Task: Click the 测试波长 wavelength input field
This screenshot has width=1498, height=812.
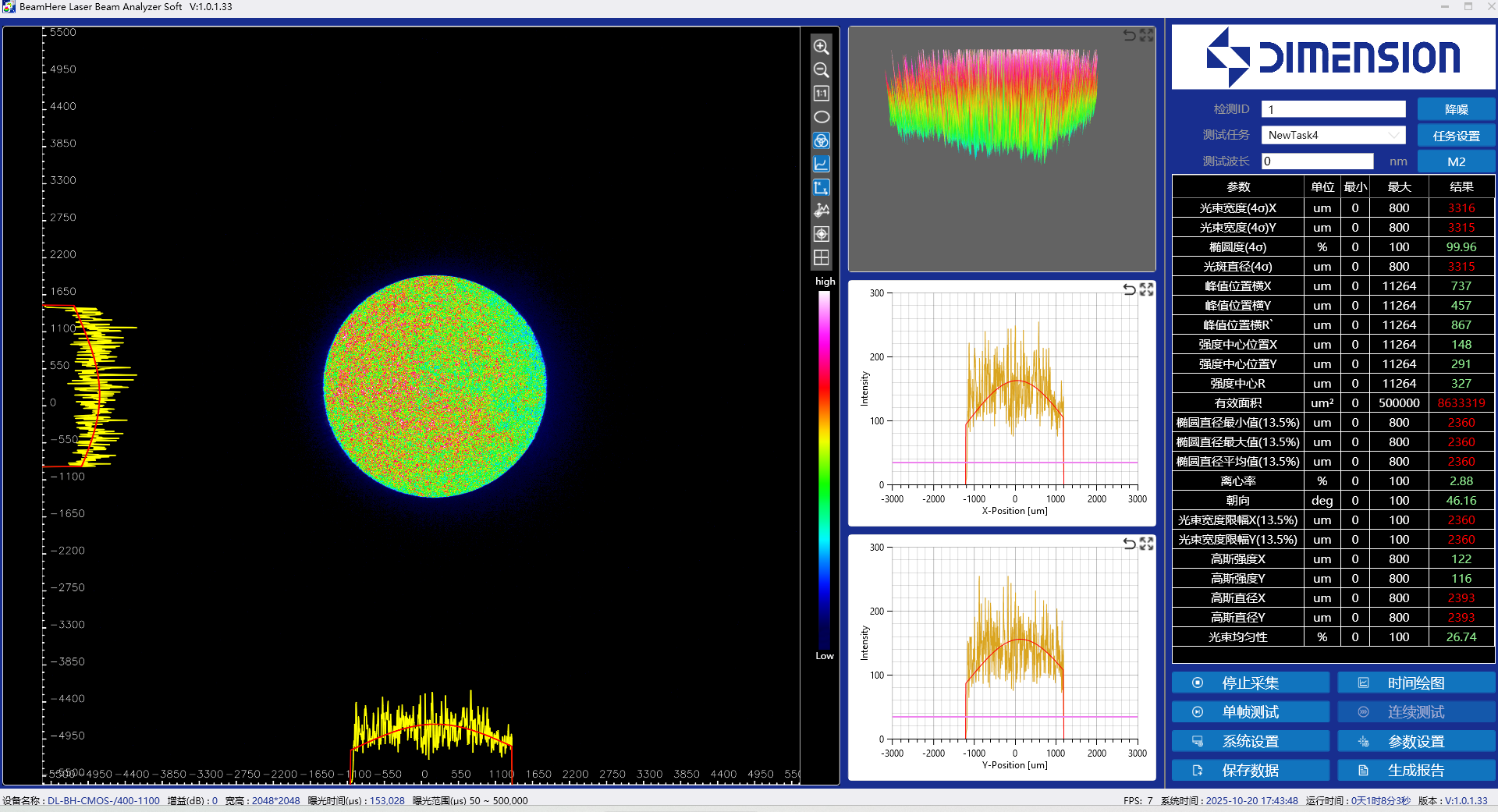Action: (1316, 161)
